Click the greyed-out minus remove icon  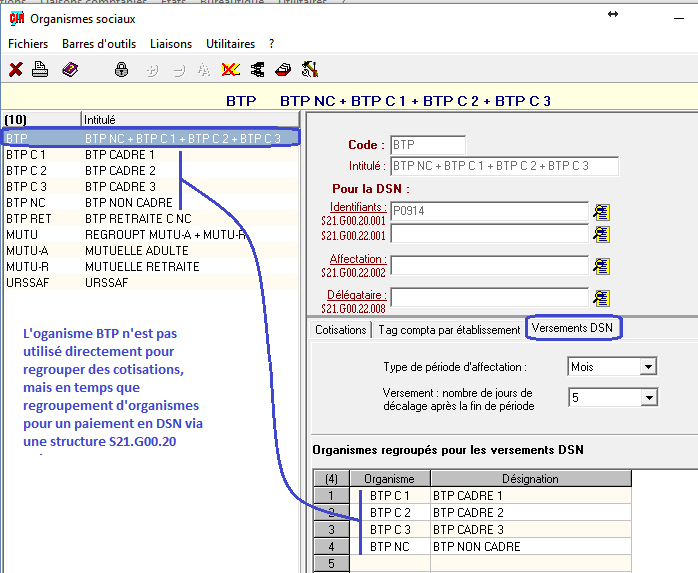click(x=179, y=70)
